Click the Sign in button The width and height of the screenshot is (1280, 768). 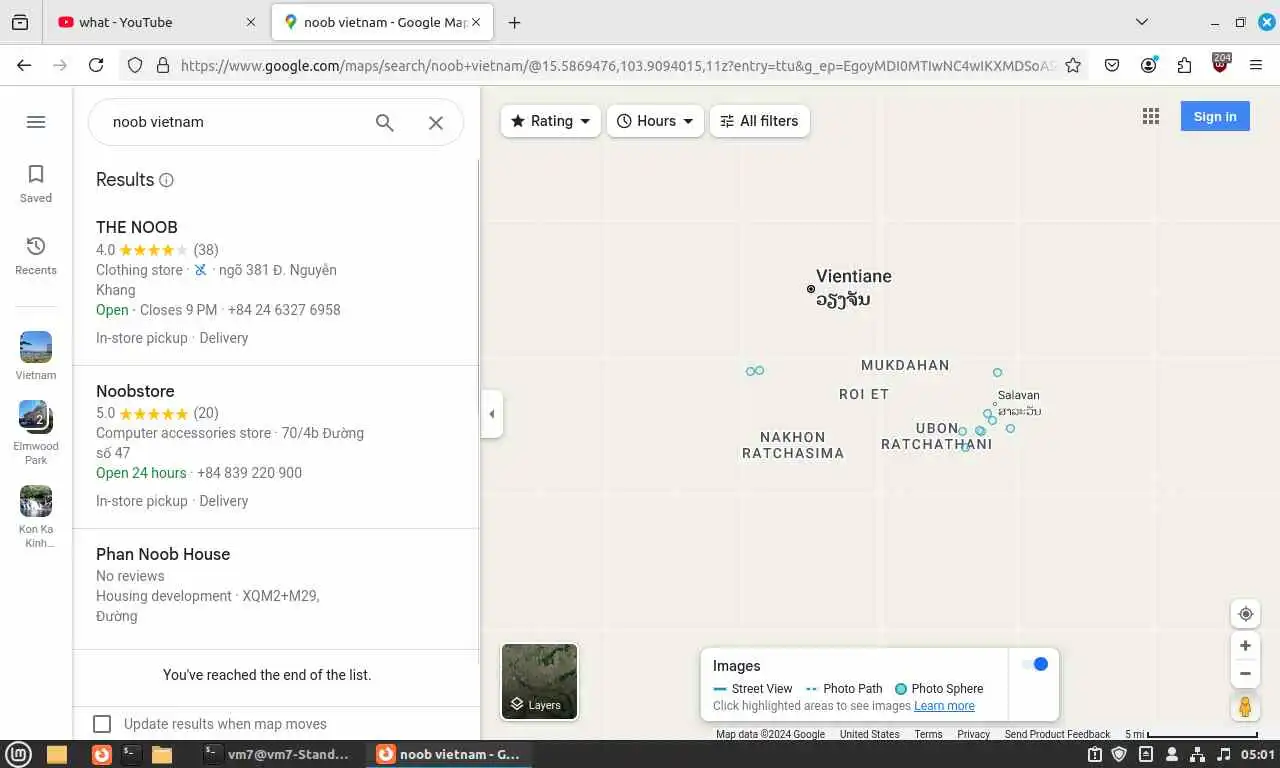point(1215,116)
